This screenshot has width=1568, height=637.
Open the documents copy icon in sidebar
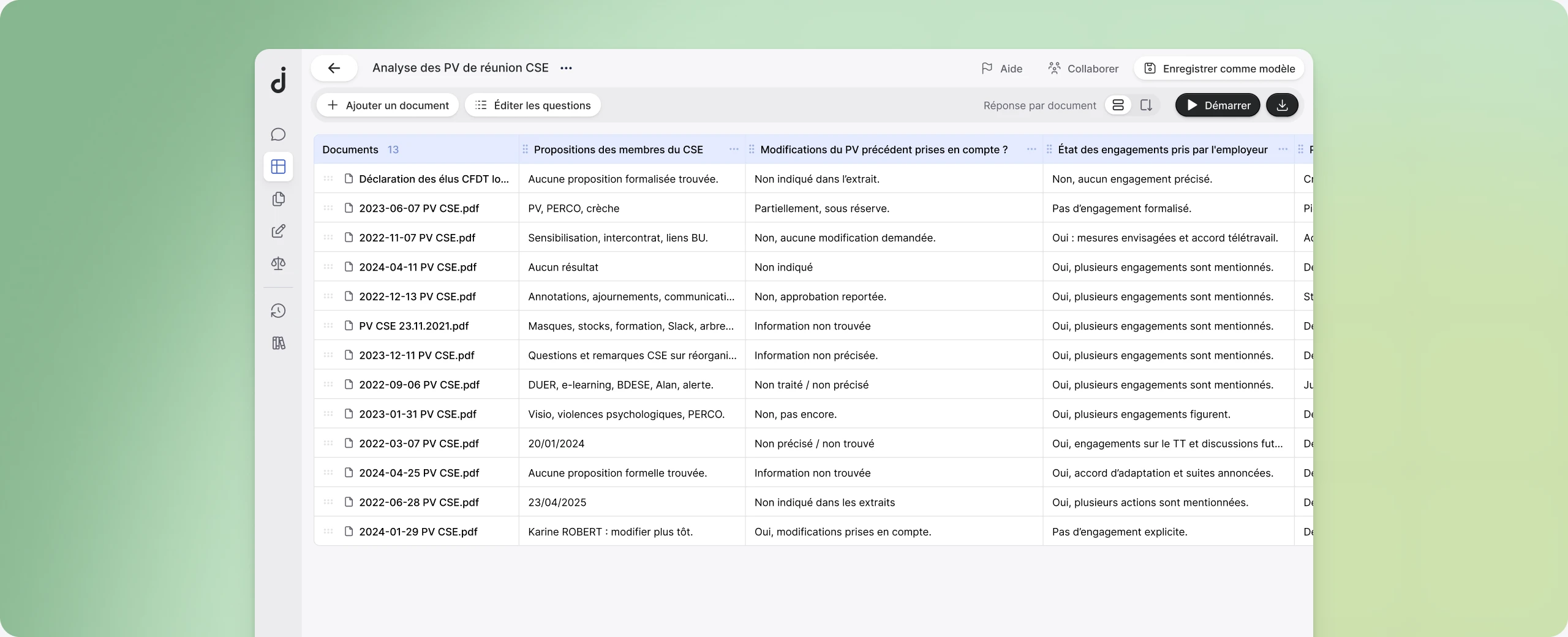point(279,199)
